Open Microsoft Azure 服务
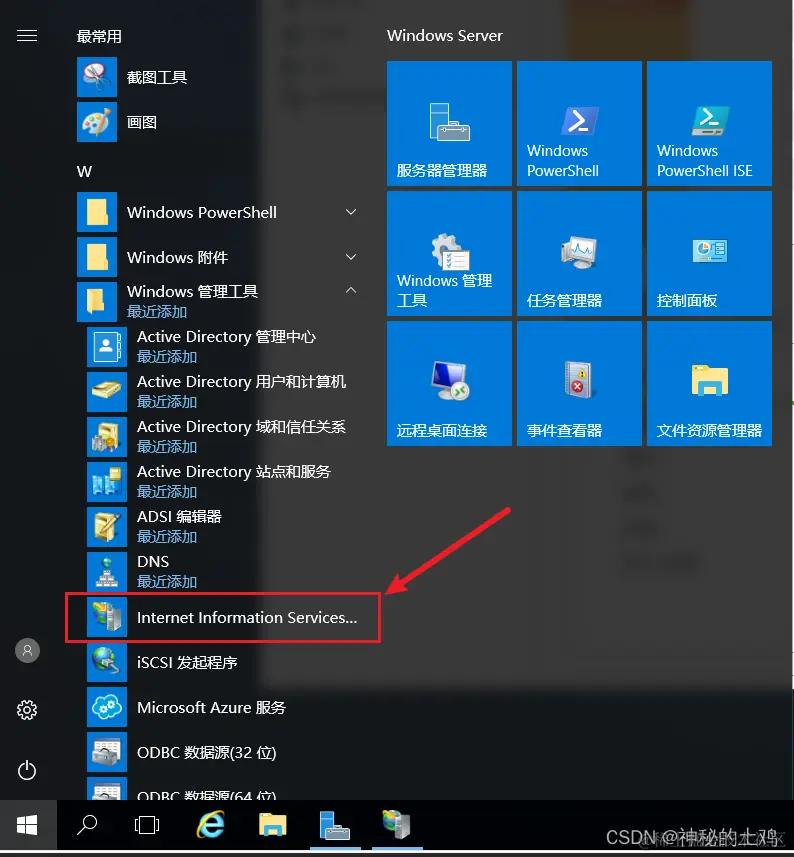Viewport: 794px width, 857px height. (224, 707)
